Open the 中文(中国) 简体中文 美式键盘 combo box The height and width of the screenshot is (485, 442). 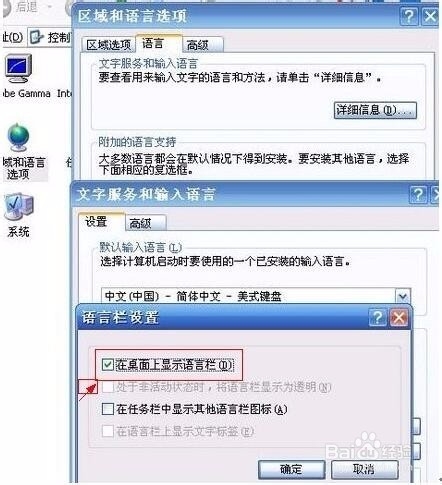tap(256, 296)
